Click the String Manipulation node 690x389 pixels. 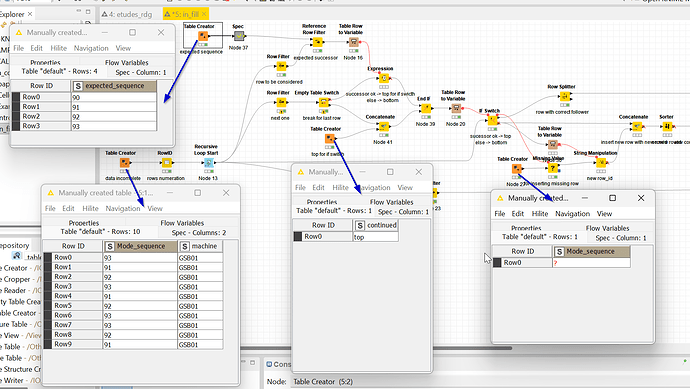coord(601,162)
